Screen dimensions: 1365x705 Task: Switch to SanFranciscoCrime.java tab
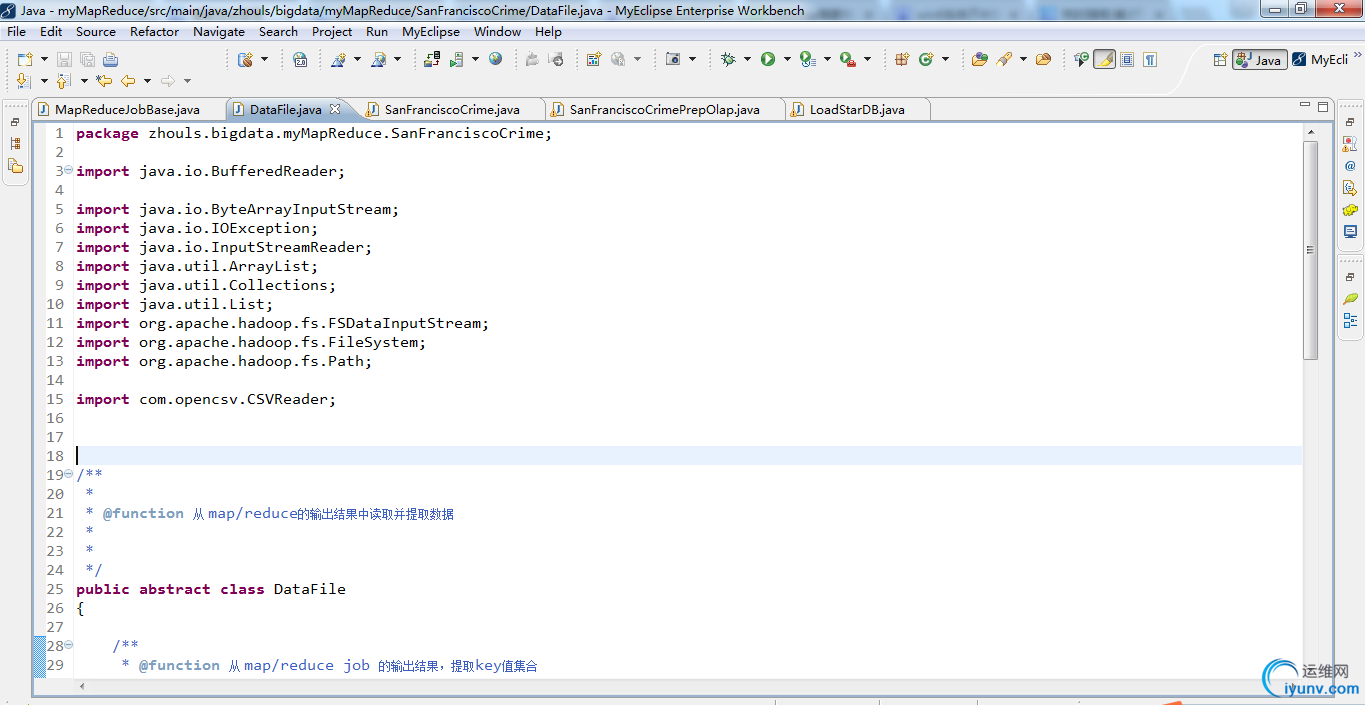tap(452, 109)
